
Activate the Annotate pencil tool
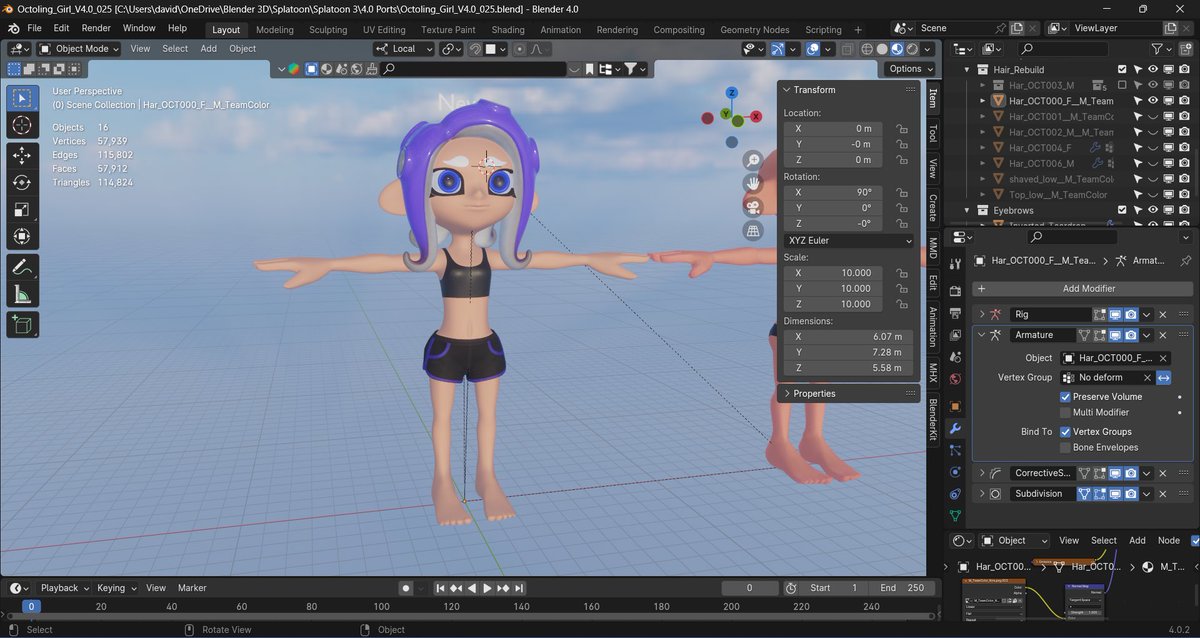pos(23,267)
